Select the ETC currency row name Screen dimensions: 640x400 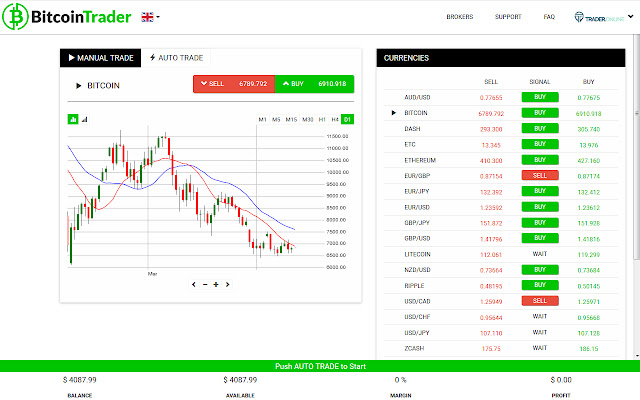click(410, 144)
